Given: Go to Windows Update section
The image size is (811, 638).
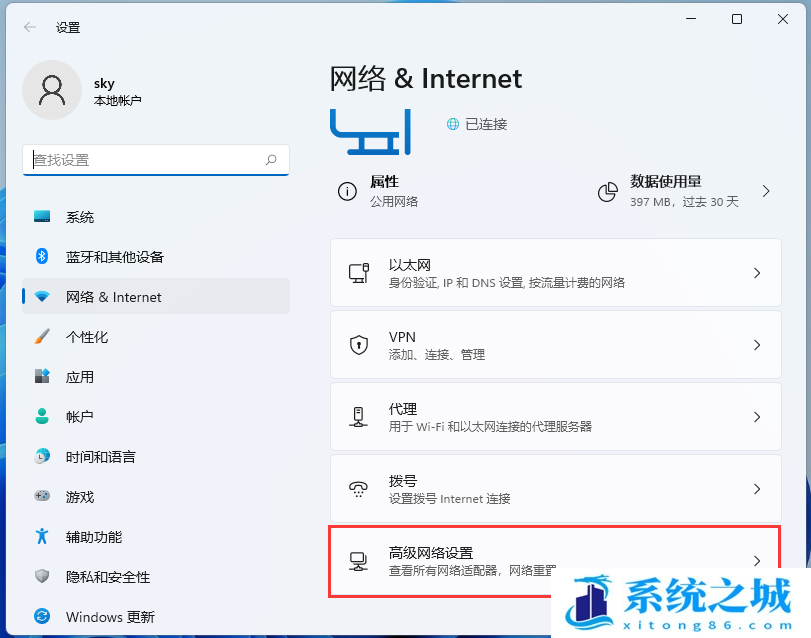Looking at the screenshot, I should (x=110, y=617).
